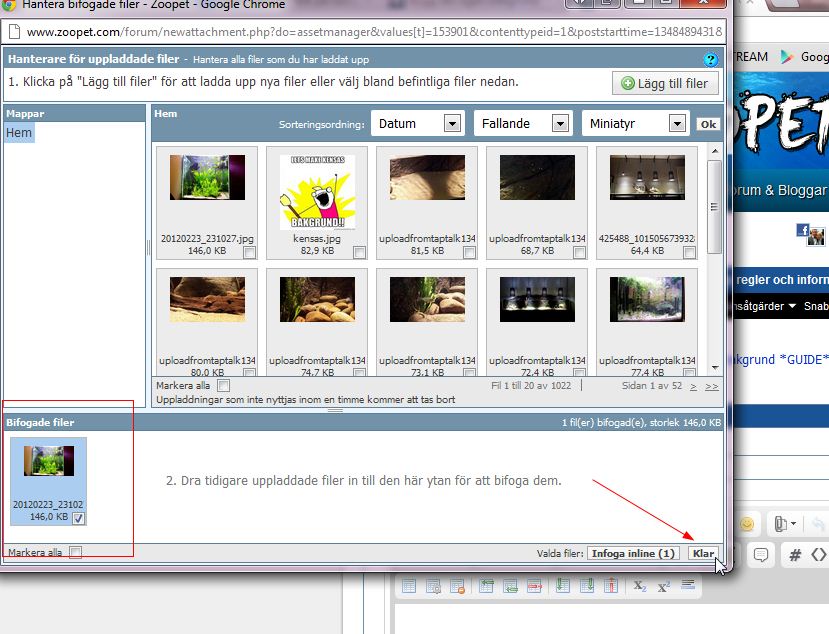
Task: Click the Ok sort button
Action: click(x=708, y=124)
